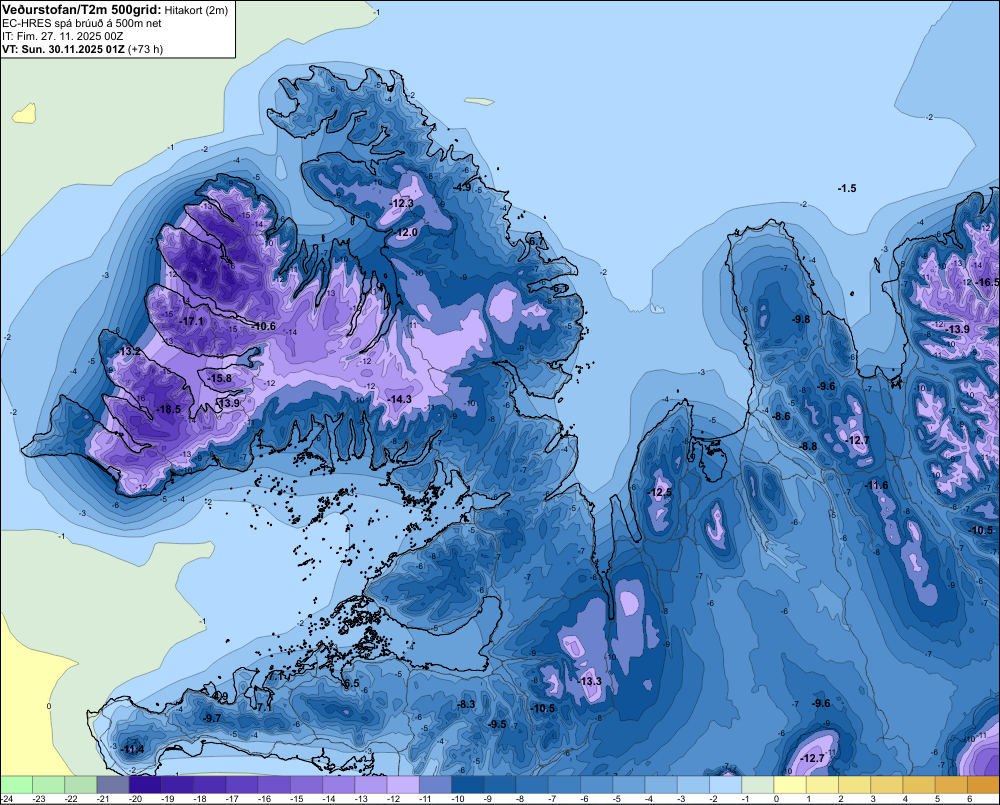Screen dimensions: 1000x805
Task: Click the 'Veðurstofan/T2m 500grid:' title text
Action: pos(82,9)
